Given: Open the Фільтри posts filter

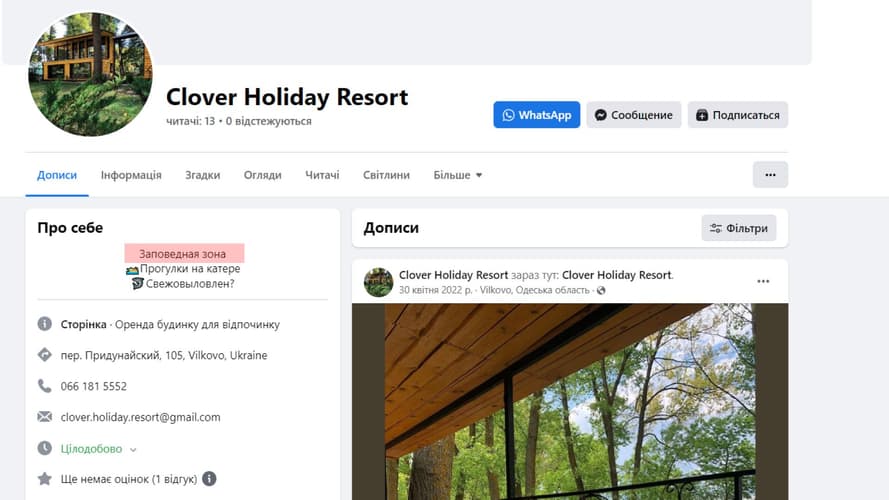Looking at the screenshot, I should point(739,228).
